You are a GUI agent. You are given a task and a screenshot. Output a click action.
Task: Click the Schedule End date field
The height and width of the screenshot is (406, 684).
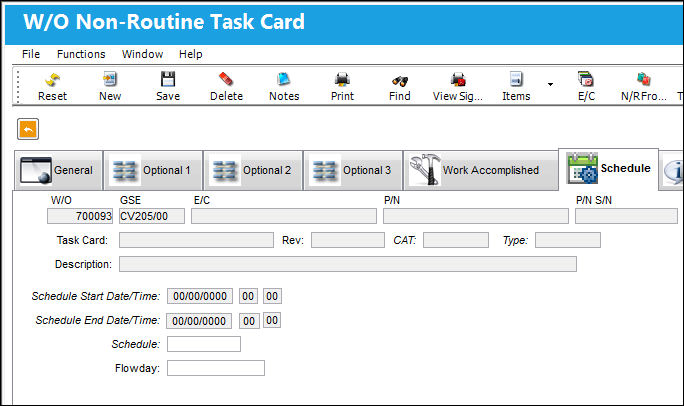(x=199, y=321)
